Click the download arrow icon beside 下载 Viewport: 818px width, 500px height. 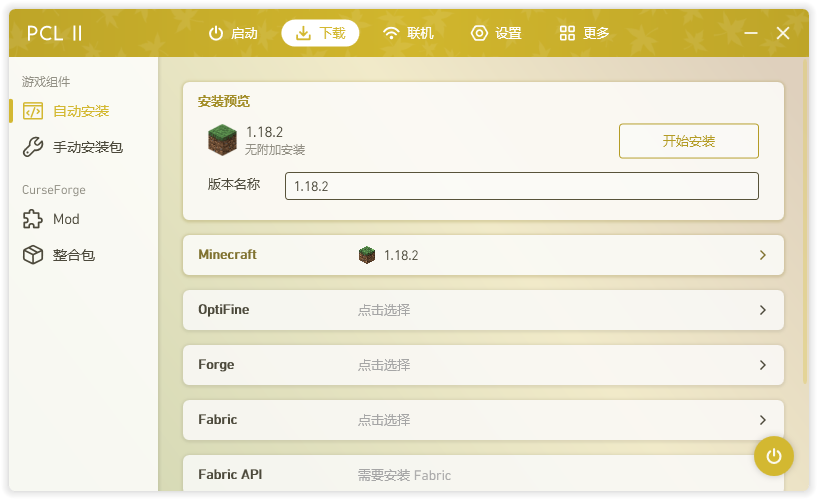click(x=303, y=33)
